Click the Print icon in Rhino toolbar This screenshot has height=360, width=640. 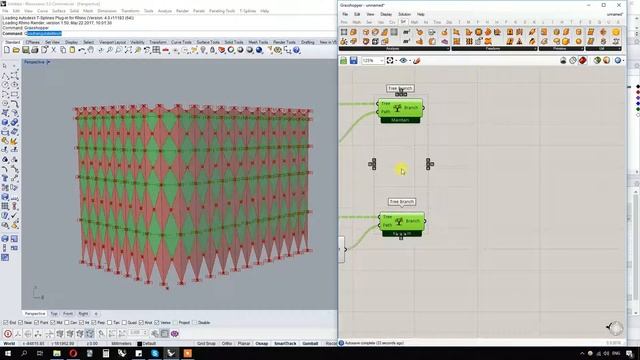(x=35, y=50)
